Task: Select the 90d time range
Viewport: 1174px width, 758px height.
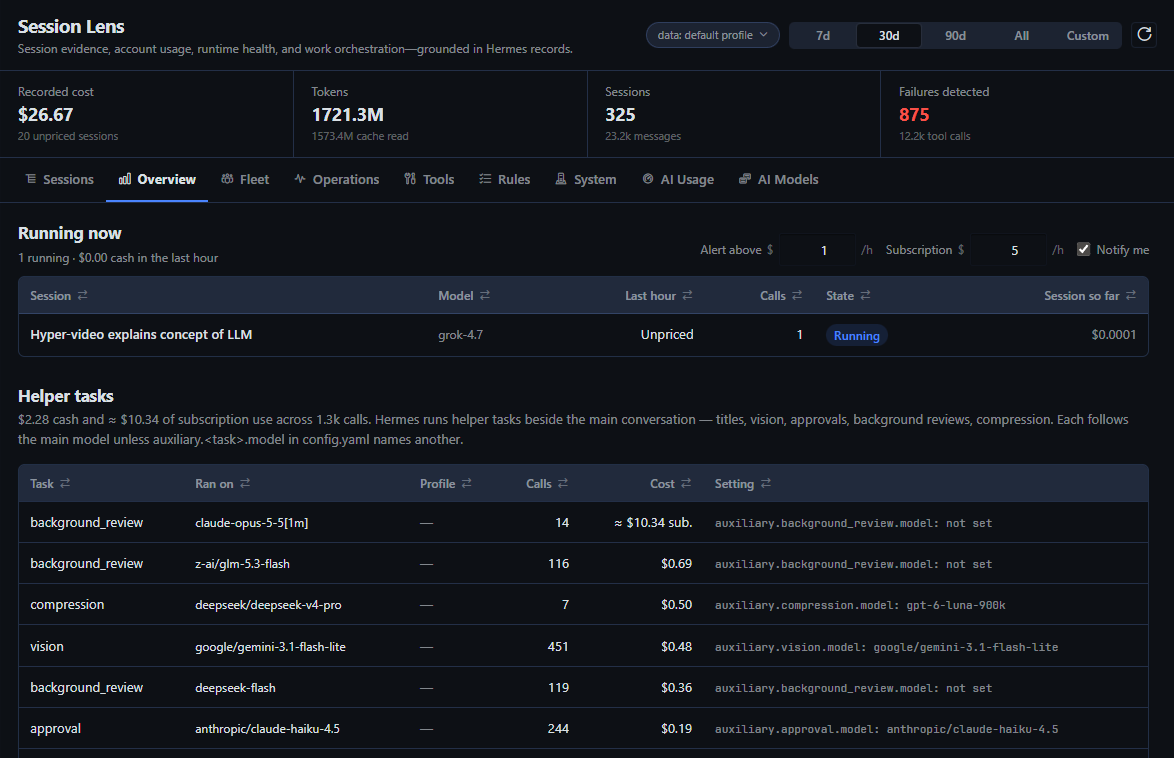Action: [x=955, y=36]
